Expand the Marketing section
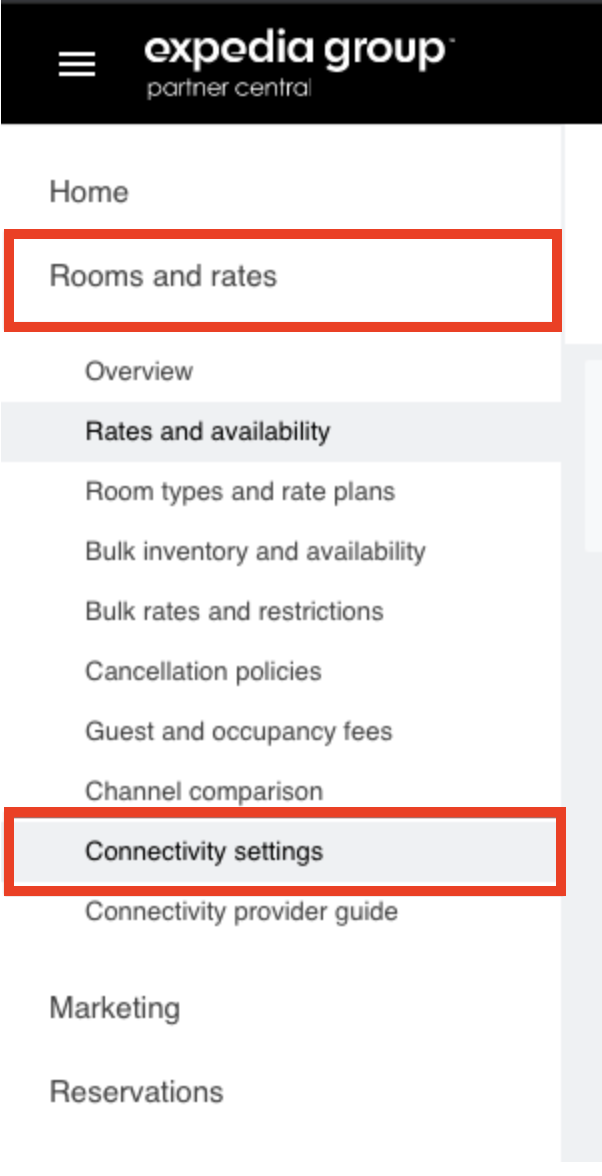This screenshot has height=1176, width=602. tap(115, 1007)
